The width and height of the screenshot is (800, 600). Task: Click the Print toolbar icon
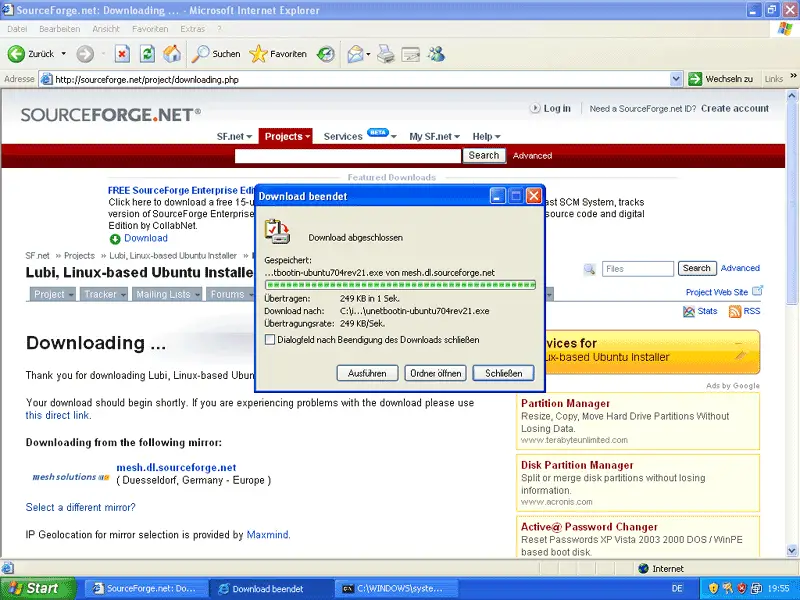point(386,54)
